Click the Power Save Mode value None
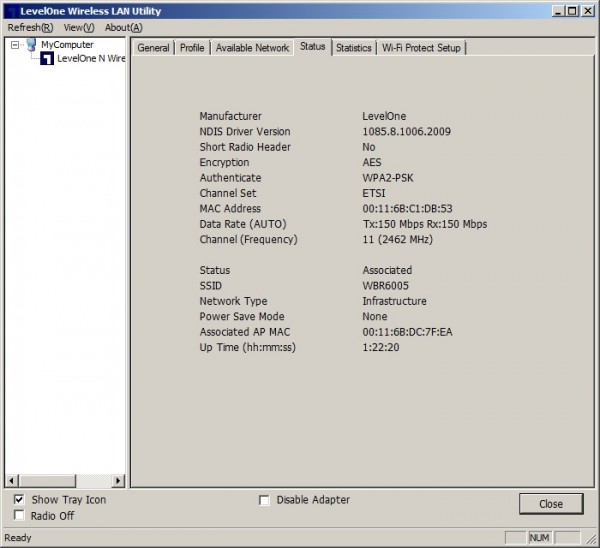Image resolution: width=600 pixels, height=548 pixels. 375,316
